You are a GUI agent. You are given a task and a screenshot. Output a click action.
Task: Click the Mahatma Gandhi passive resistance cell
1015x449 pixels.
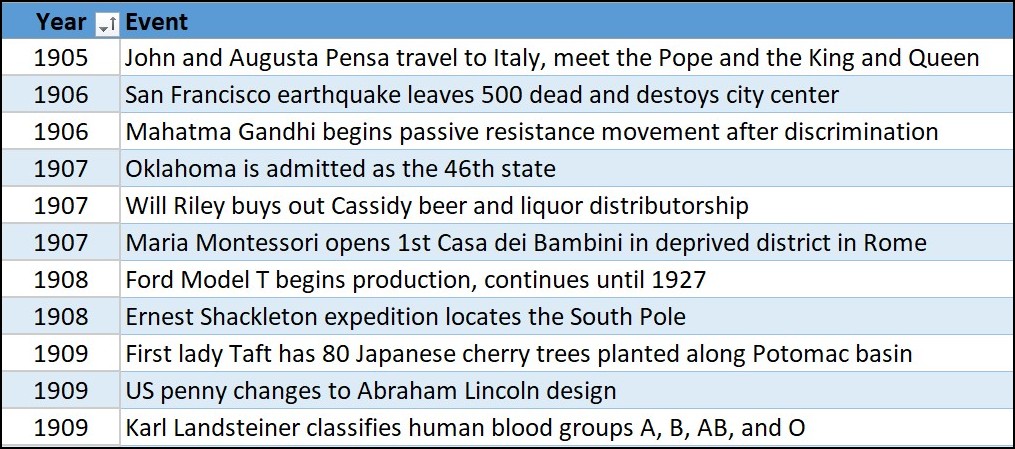pyautogui.click(x=531, y=132)
